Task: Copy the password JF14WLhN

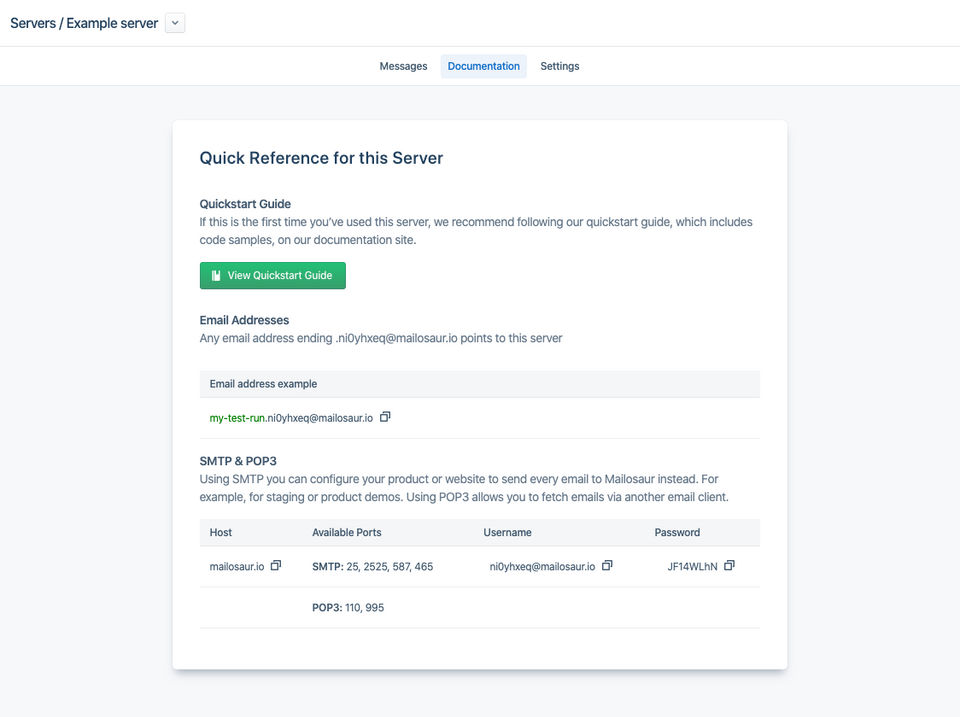Action: (729, 565)
